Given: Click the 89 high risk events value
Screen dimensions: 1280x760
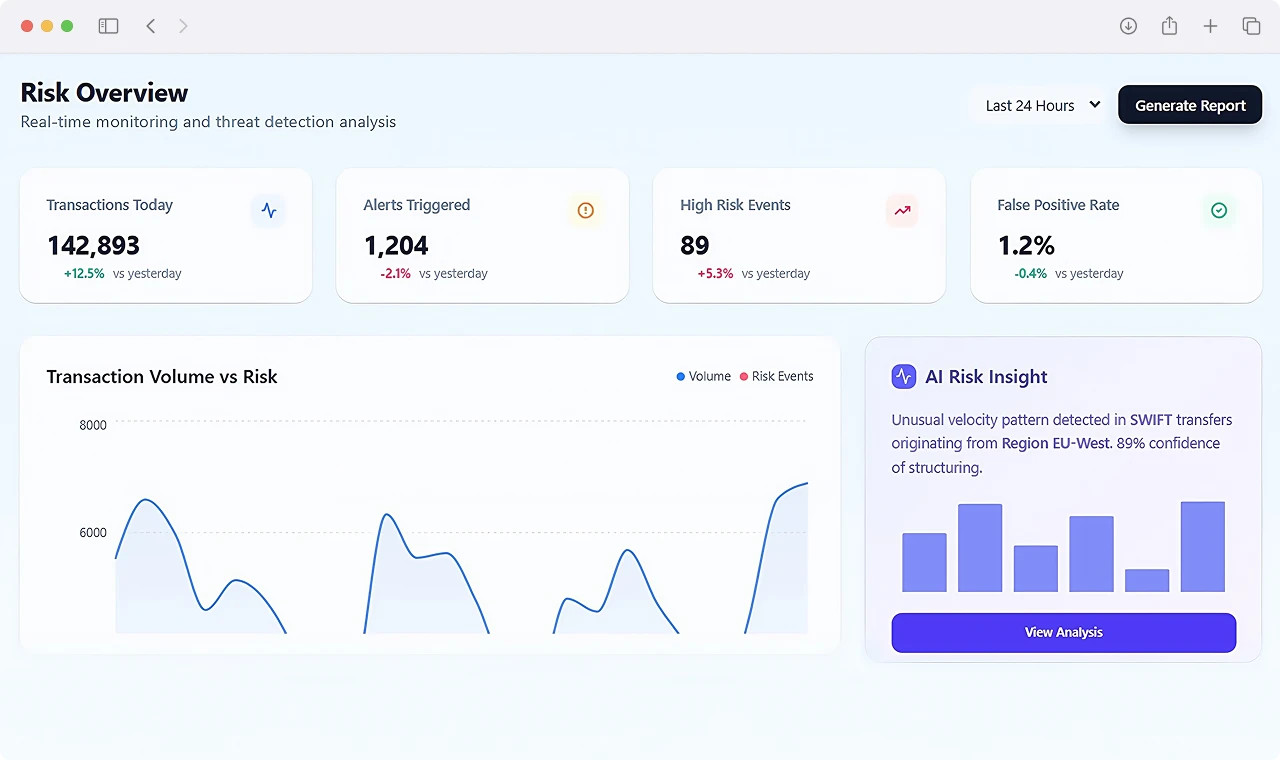Looking at the screenshot, I should point(695,245).
